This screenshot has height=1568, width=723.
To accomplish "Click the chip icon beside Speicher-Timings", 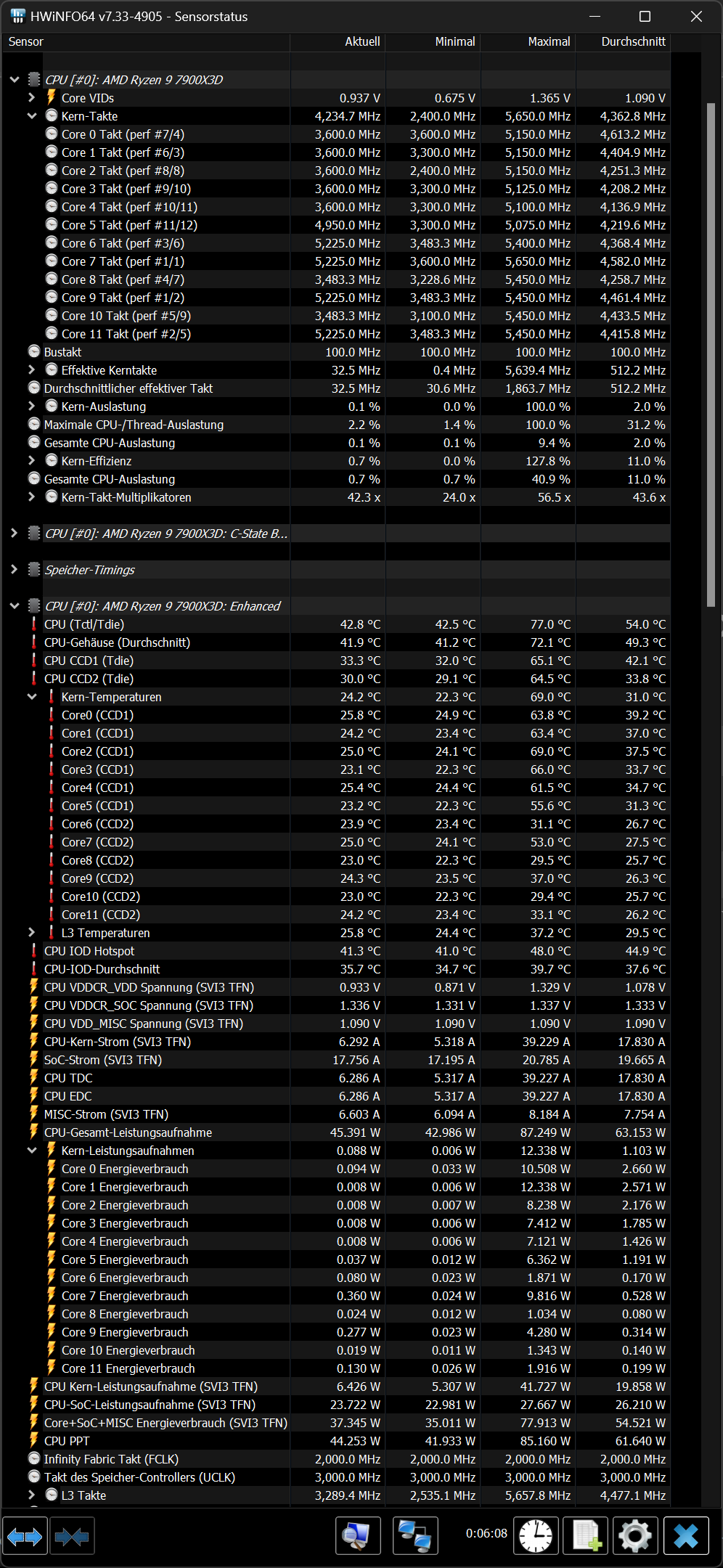I will pyautogui.click(x=34, y=569).
